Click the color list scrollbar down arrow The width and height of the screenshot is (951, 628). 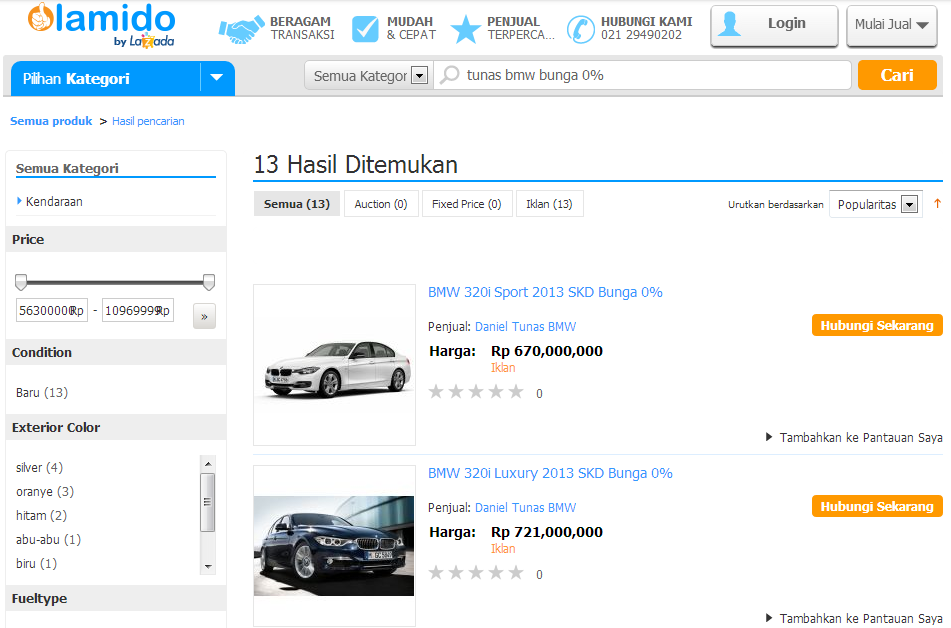point(208,567)
